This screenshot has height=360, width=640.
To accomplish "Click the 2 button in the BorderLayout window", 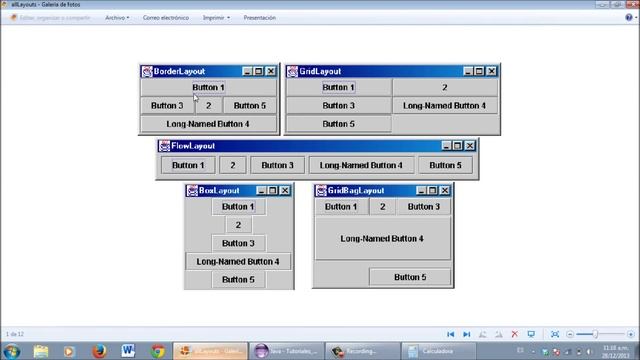I will (x=209, y=106).
